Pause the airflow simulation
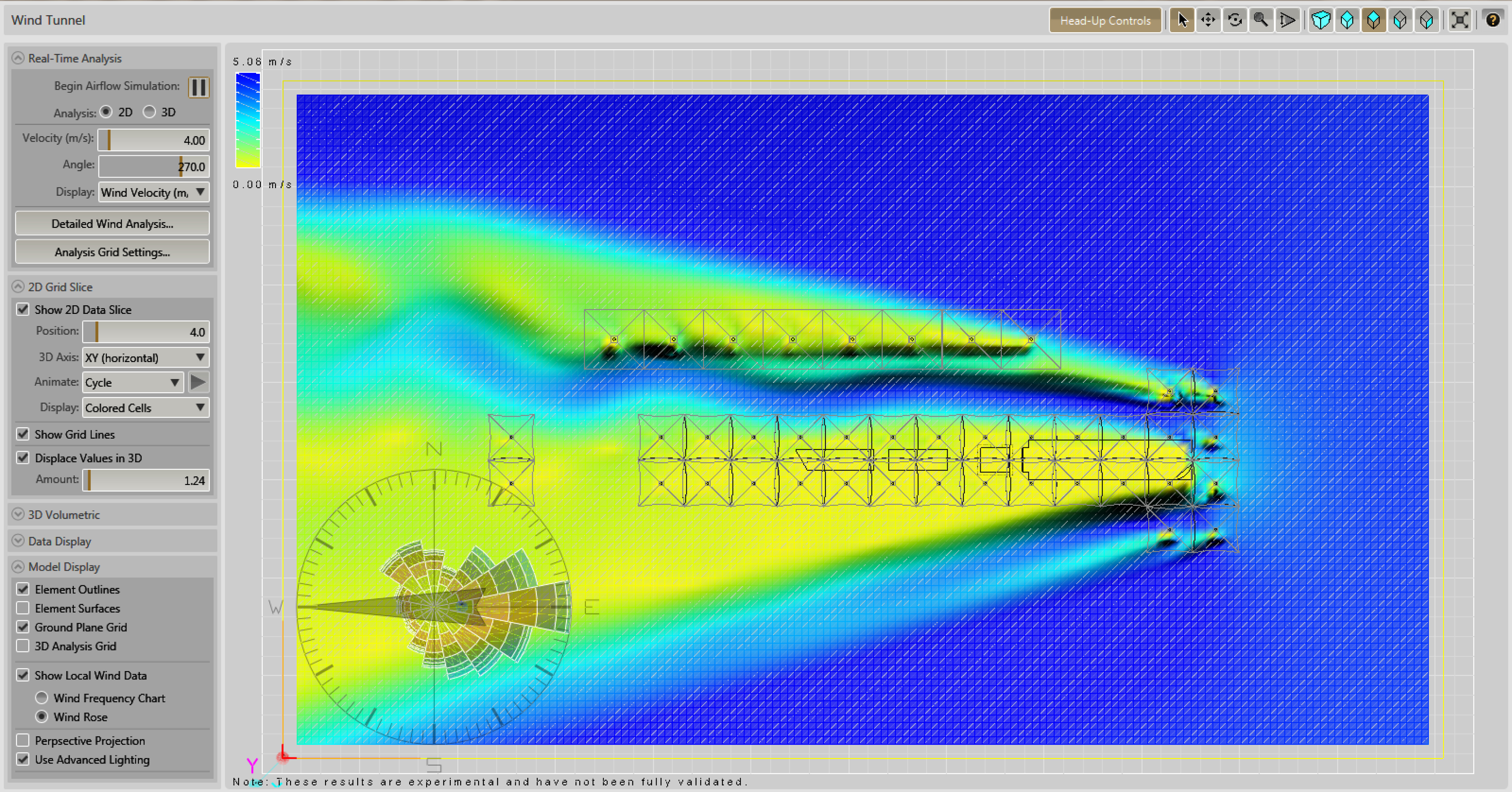1512x792 pixels. [x=199, y=87]
